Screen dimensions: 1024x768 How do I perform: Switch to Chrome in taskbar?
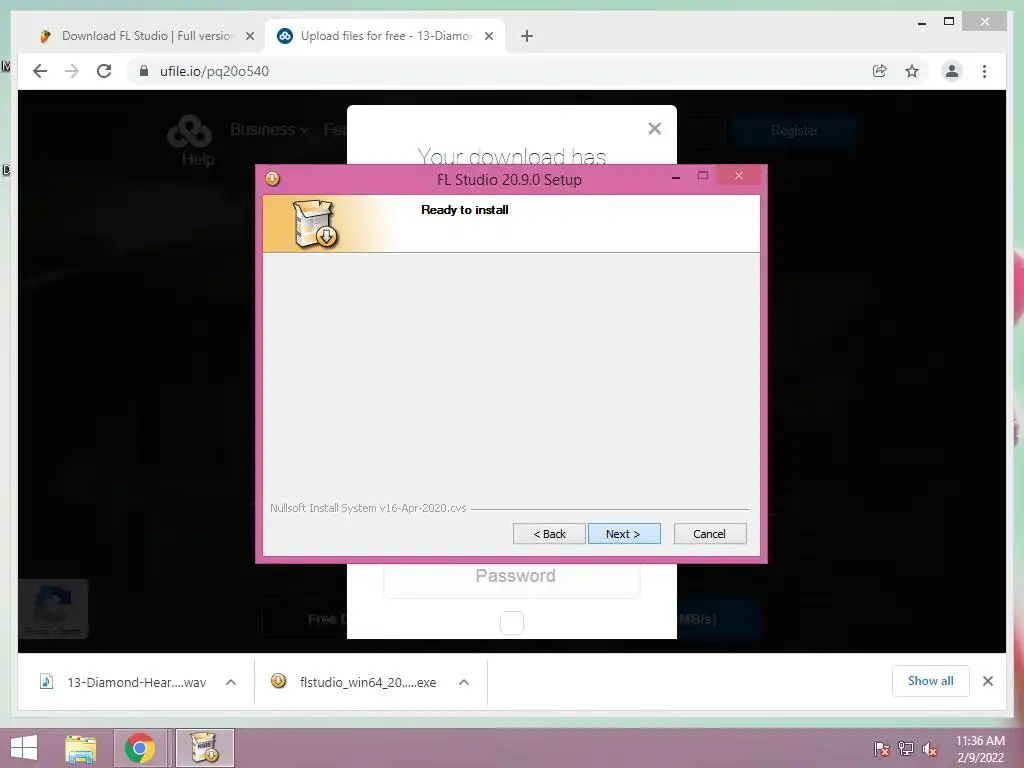click(140, 748)
